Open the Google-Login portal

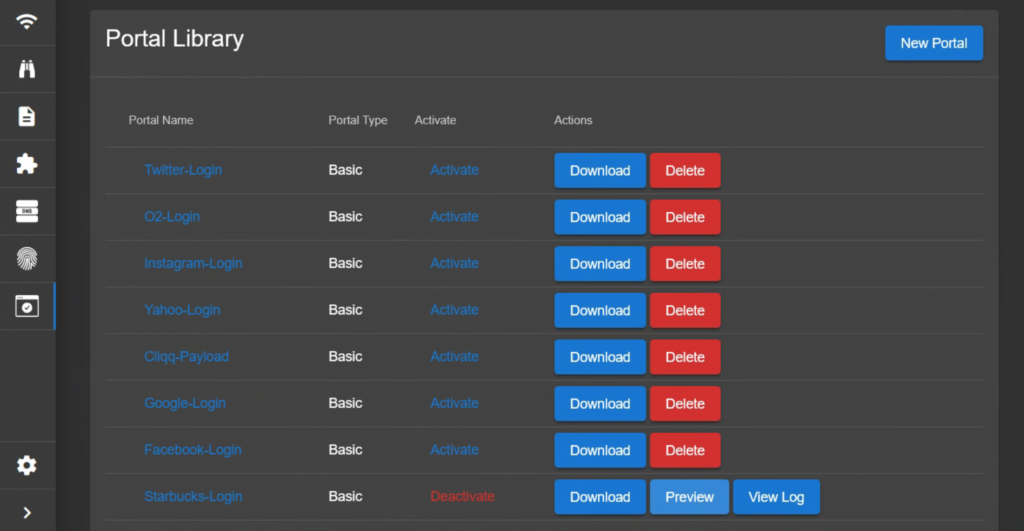tap(185, 403)
